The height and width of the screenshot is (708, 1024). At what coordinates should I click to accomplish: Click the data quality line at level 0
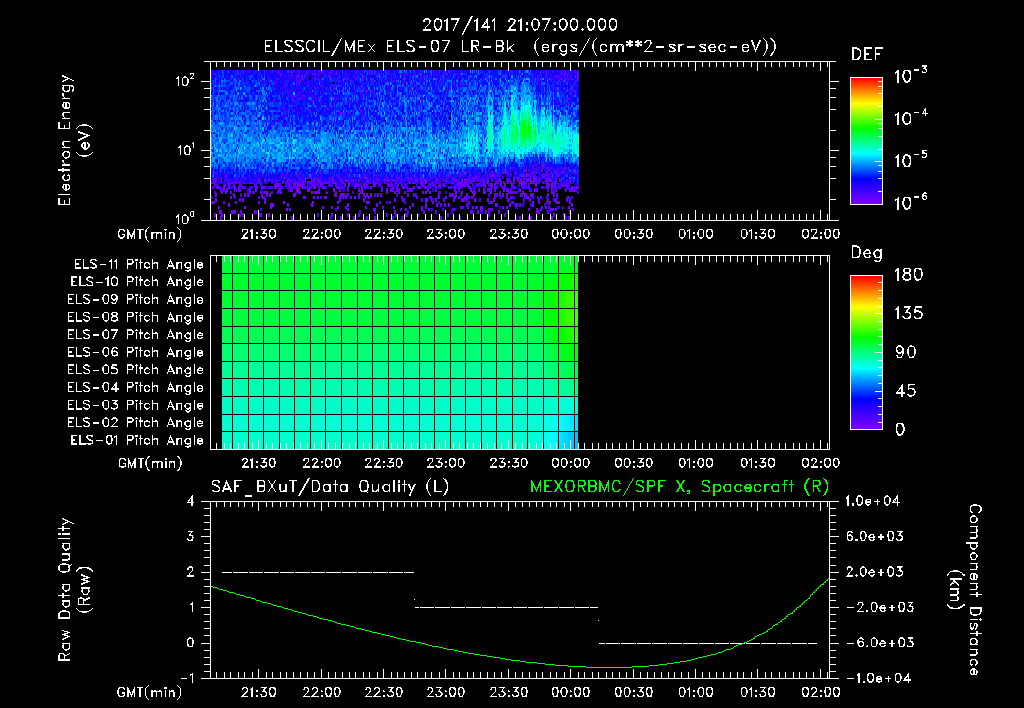point(708,643)
